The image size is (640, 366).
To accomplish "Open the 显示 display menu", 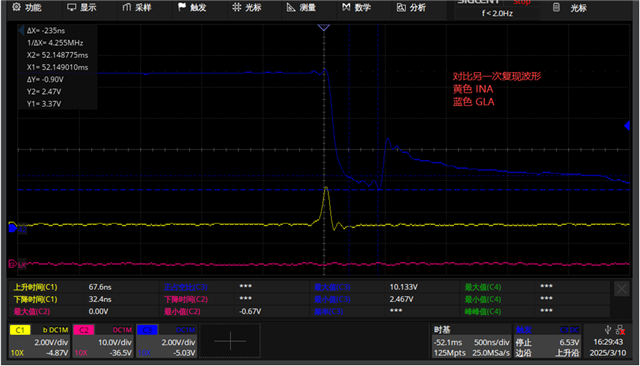I will click(82, 7).
